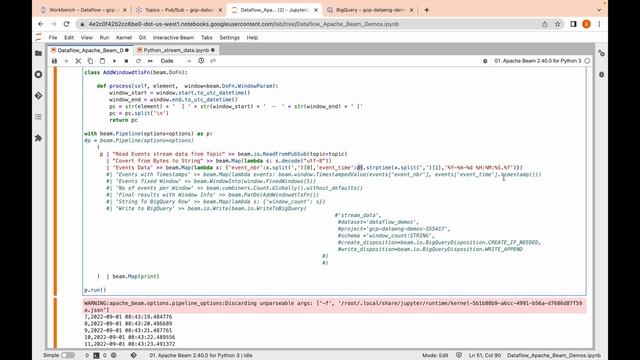Restart kernel and run all cells
The width and height of the screenshot is (640, 360).
click(150, 61)
